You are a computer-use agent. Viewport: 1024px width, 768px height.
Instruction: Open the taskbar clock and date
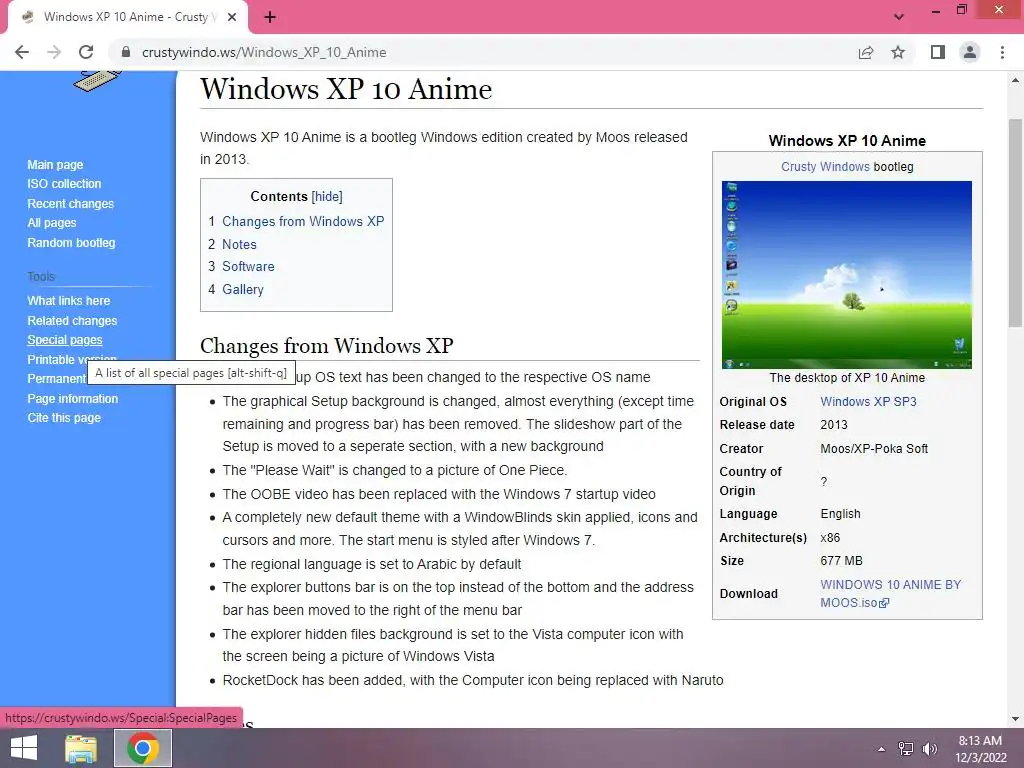pos(980,749)
